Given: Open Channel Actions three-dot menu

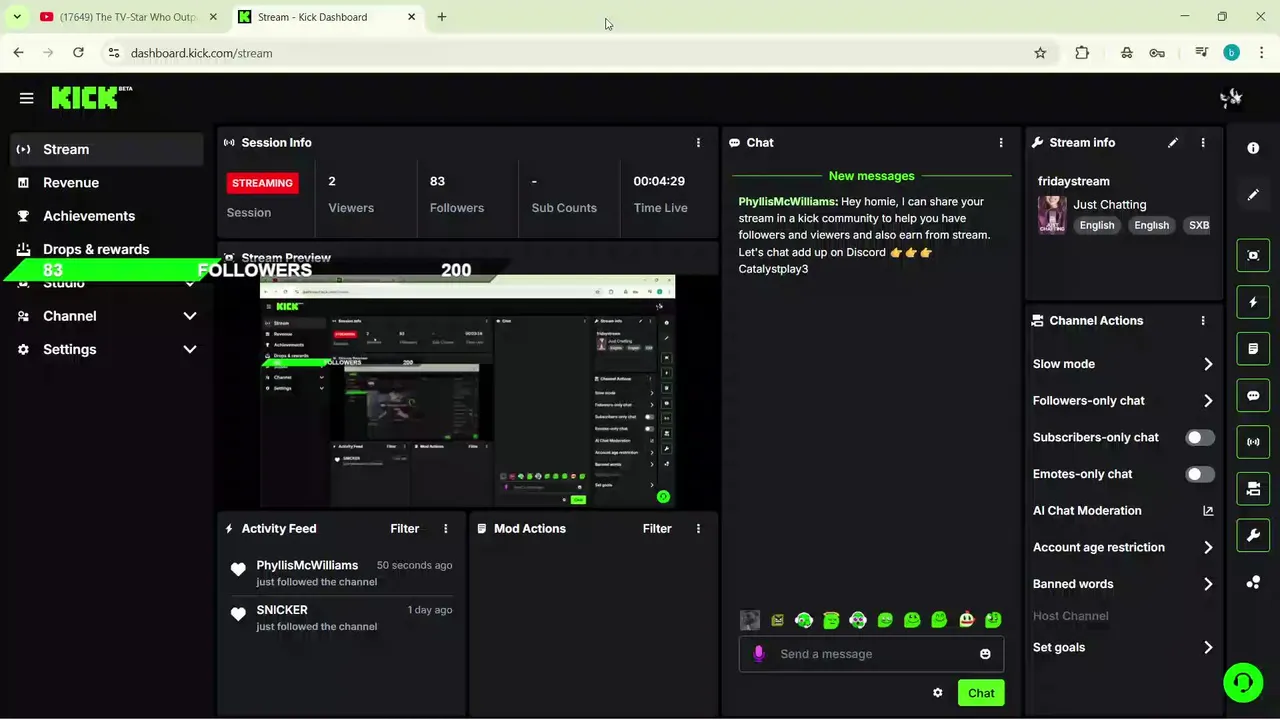Looking at the screenshot, I should 1203,321.
